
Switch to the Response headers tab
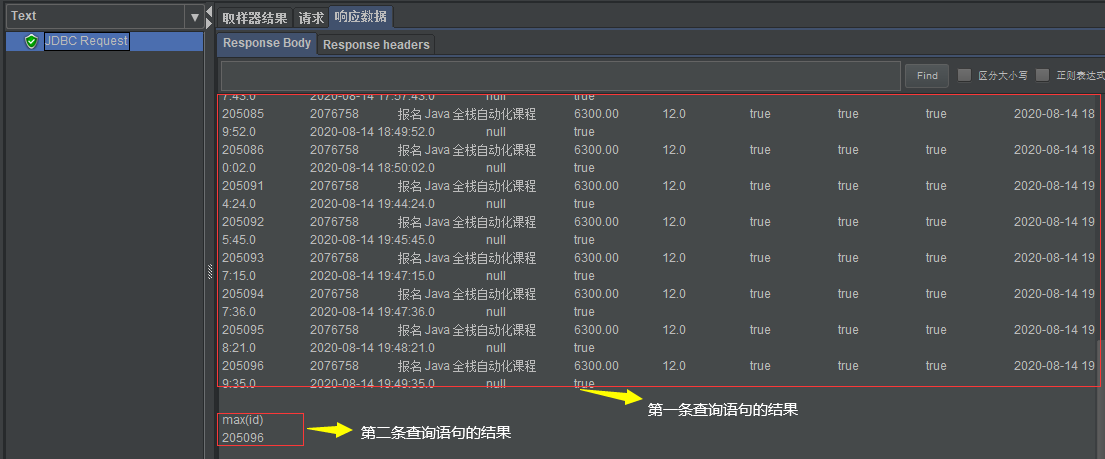click(x=376, y=44)
